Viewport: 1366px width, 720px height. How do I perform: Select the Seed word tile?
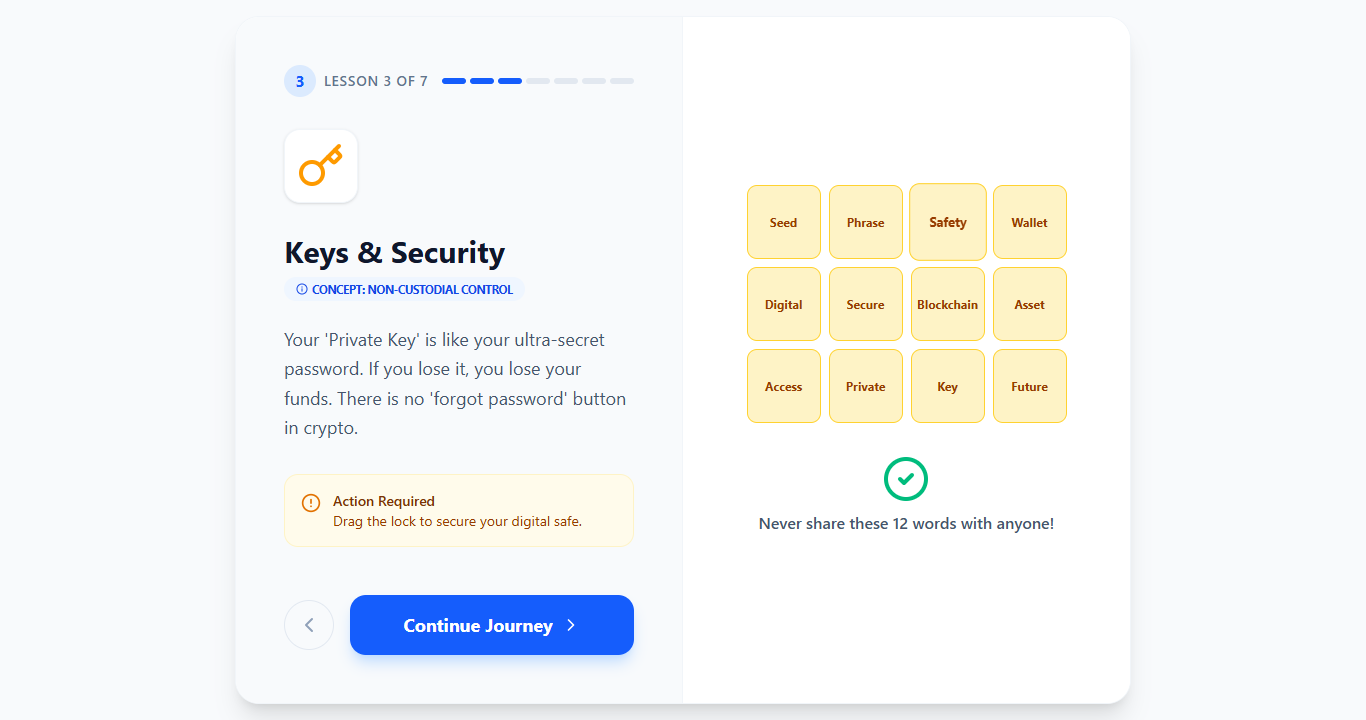point(784,222)
